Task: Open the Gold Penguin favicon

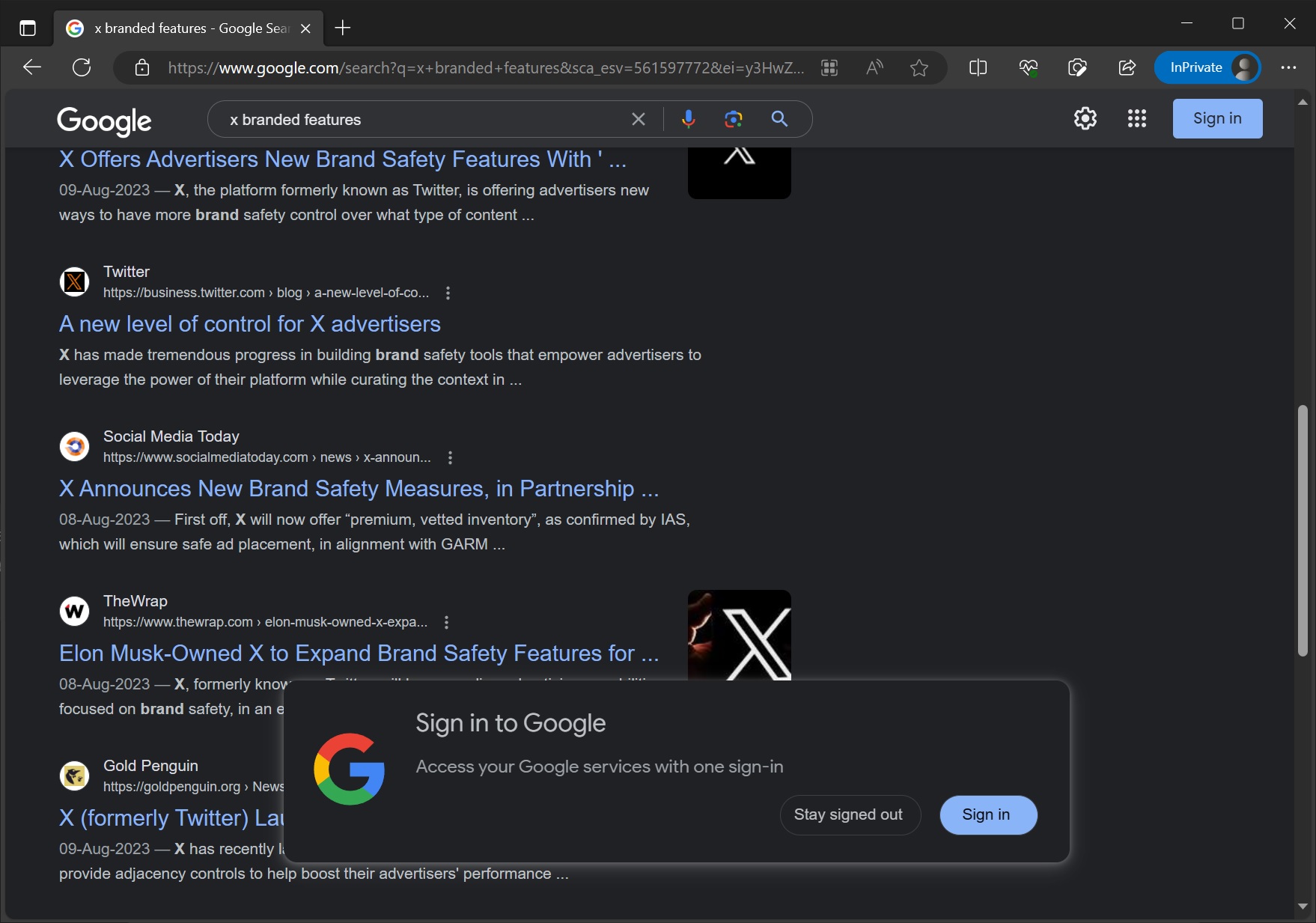Action: 74,776
